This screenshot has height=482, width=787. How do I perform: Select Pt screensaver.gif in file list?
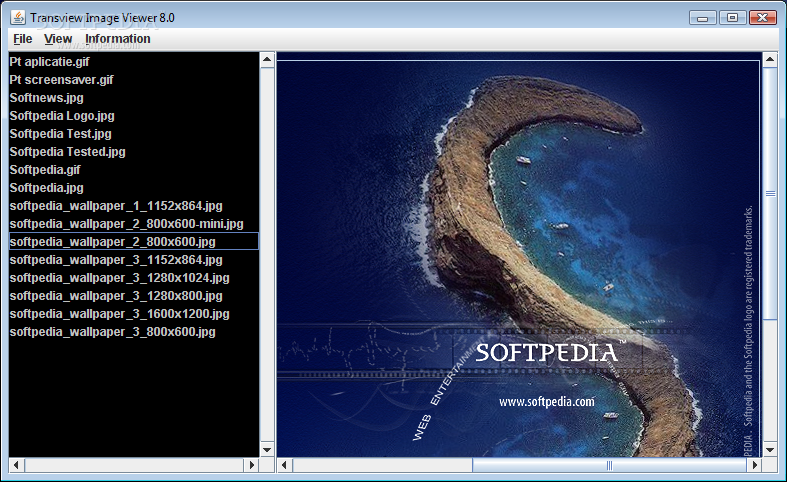coord(134,80)
